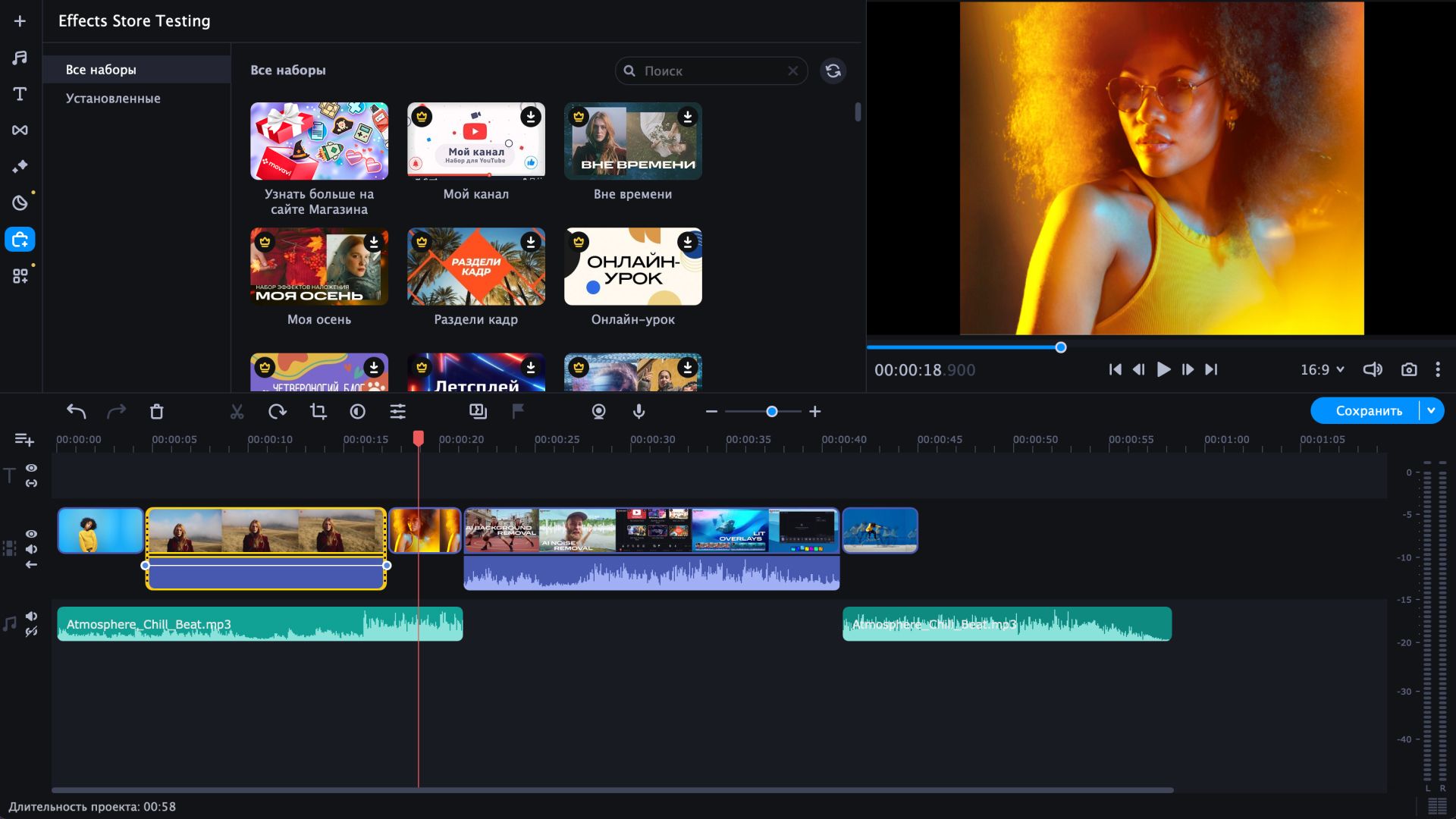Adjust the timeline zoom slider handle
Image resolution: width=1456 pixels, height=819 pixels.
(x=771, y=412)
